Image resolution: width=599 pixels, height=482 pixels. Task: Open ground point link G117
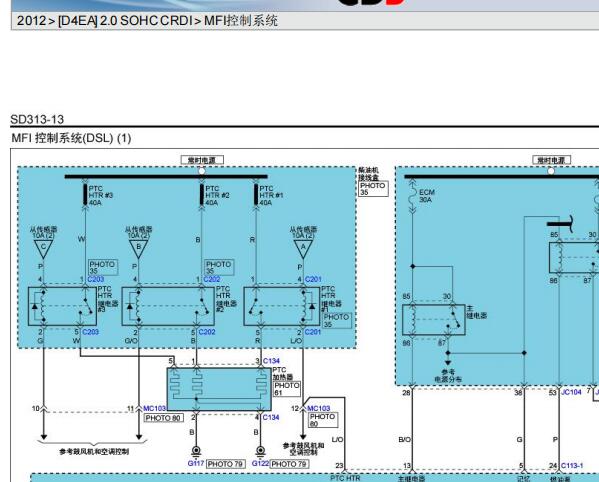click(x=196, y=463)
